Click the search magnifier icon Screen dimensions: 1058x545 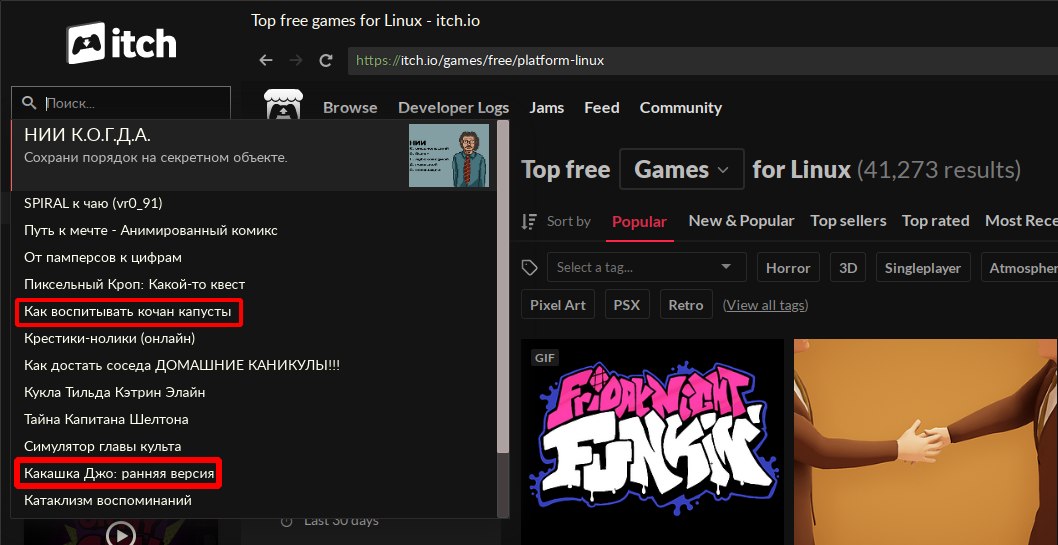pos(29,103)
